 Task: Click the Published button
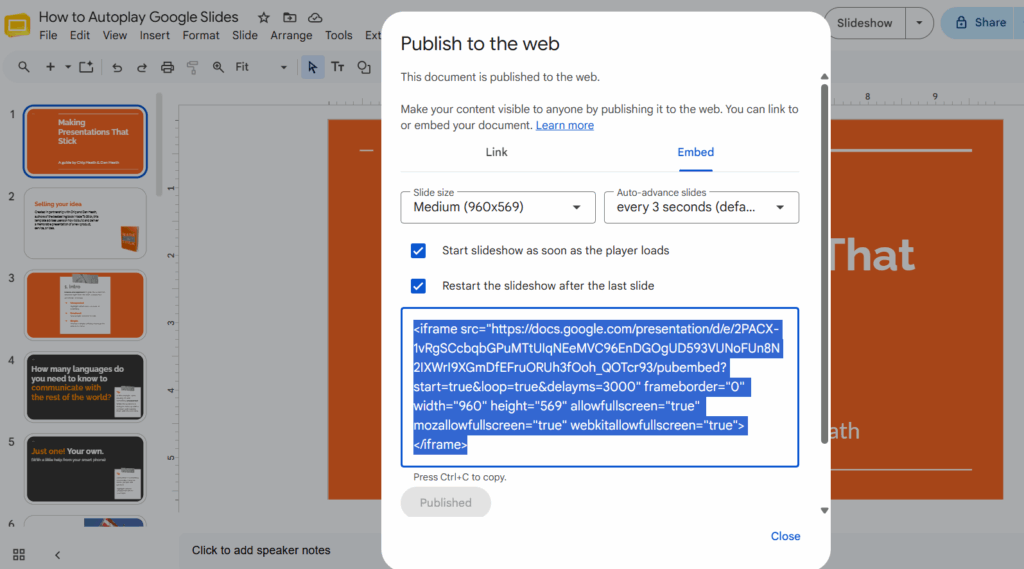tap(445, 502)
